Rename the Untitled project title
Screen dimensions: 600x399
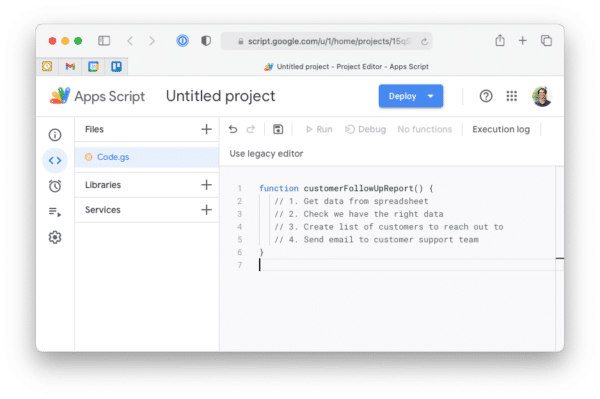(220, 96)
